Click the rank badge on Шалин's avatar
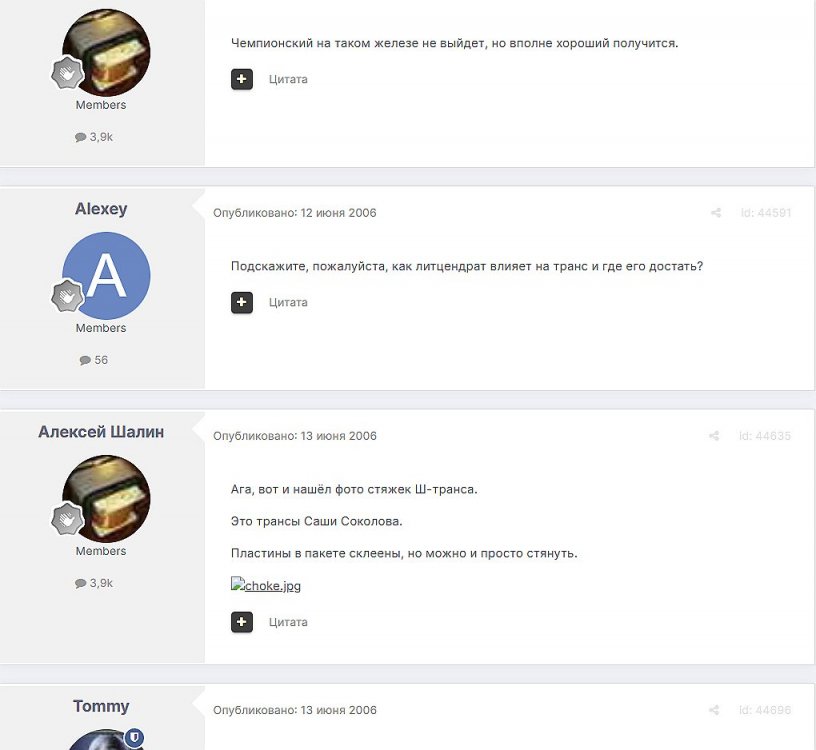This screenshot has width=816, height=750. coord(67,519)
